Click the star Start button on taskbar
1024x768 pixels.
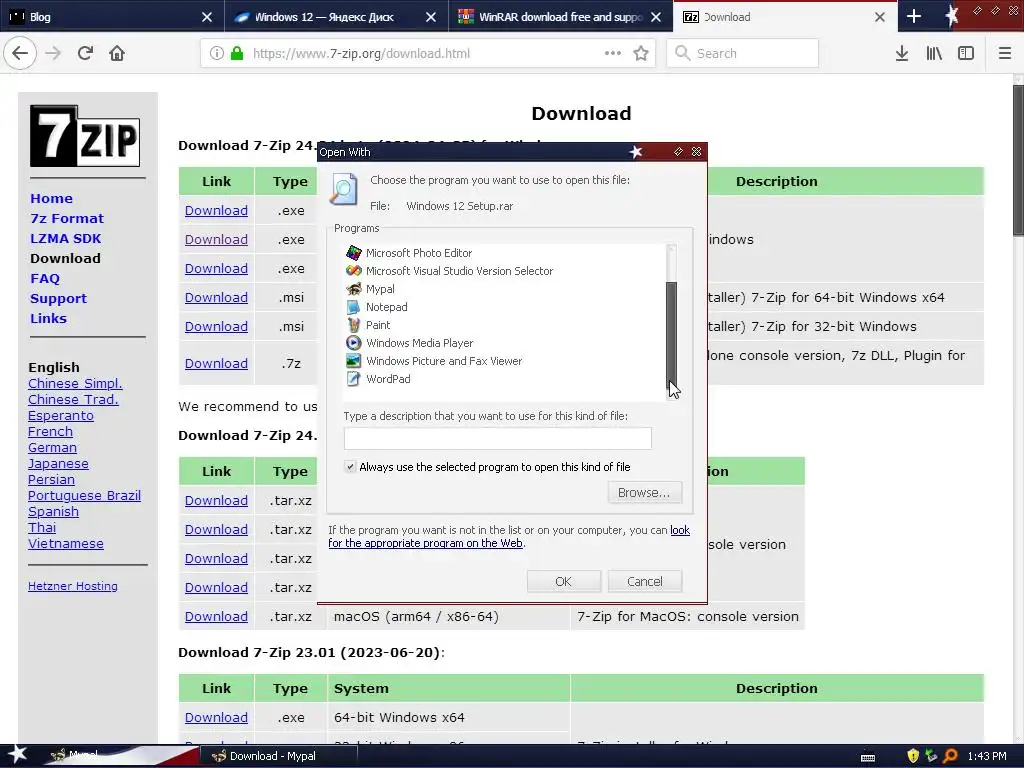tap(17, 755)
